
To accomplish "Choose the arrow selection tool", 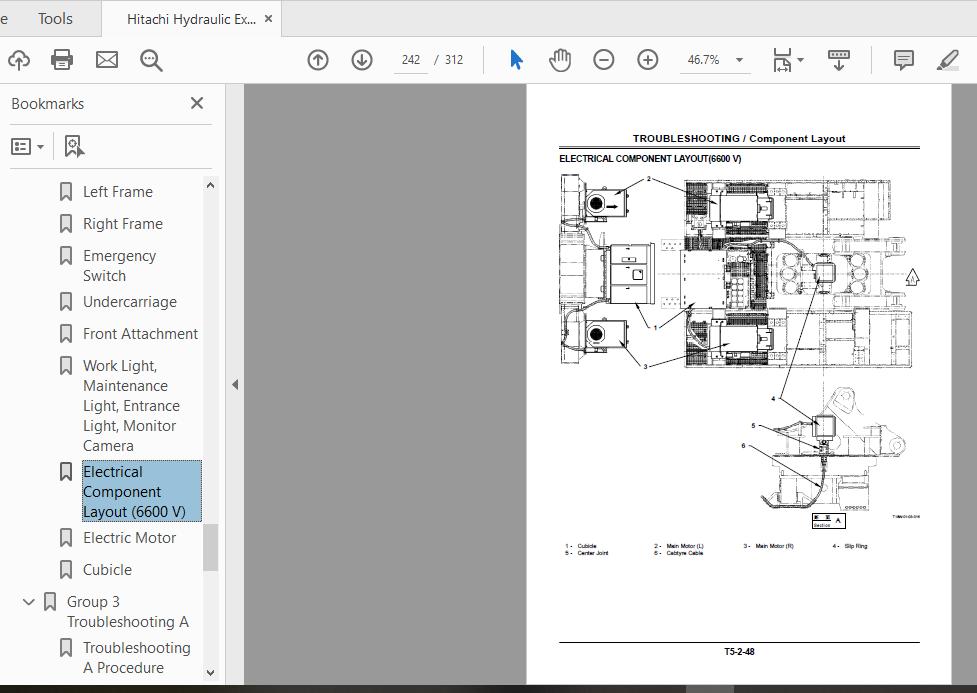I will (516, 60).
